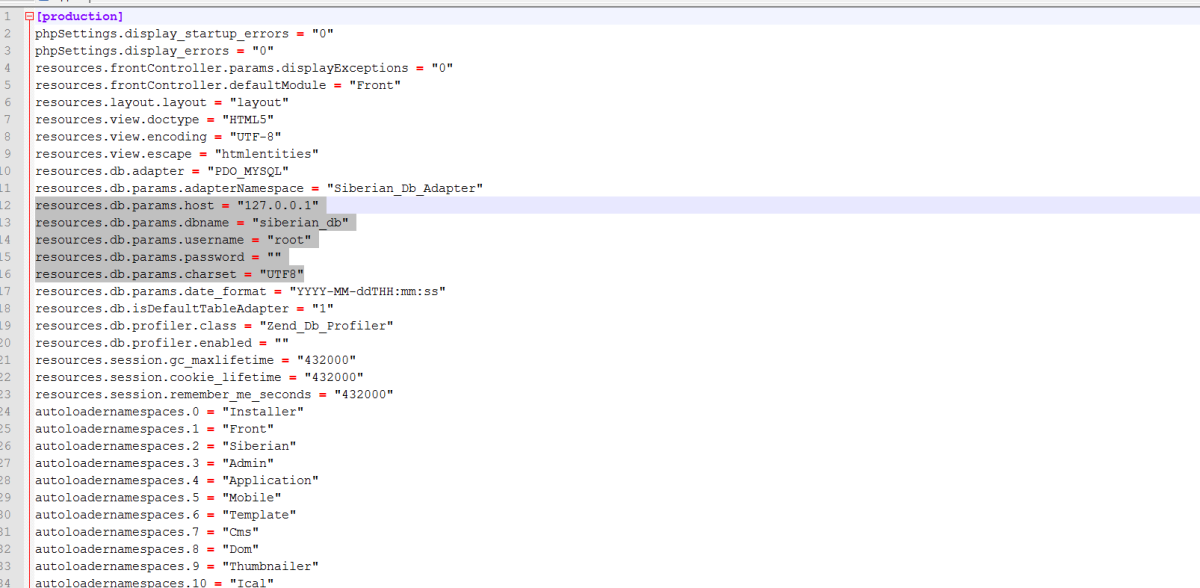1200x588 pixels.
Task: Click the resources.db.params.date_format line
Action: pyautogui.click(x=240, y=291)
